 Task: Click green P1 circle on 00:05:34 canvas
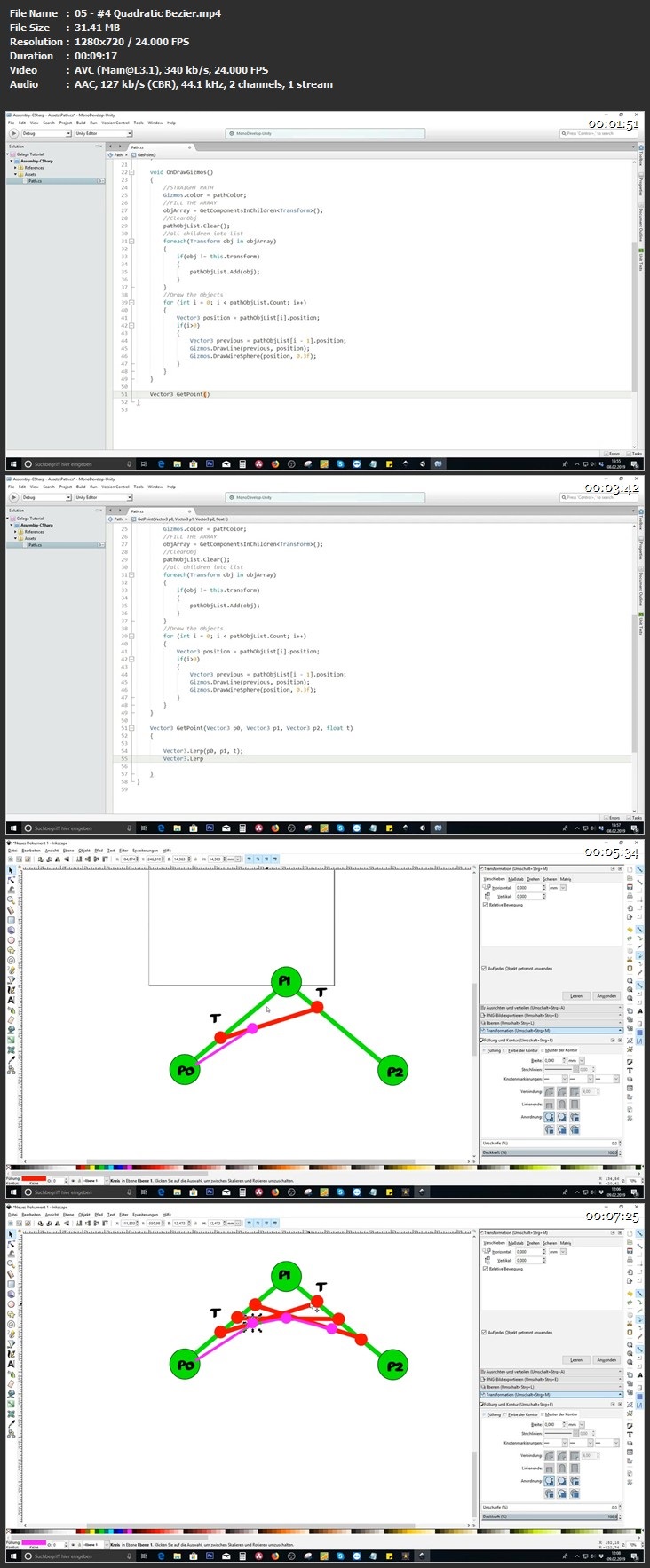pyautogui.click(x=285, y=981)
